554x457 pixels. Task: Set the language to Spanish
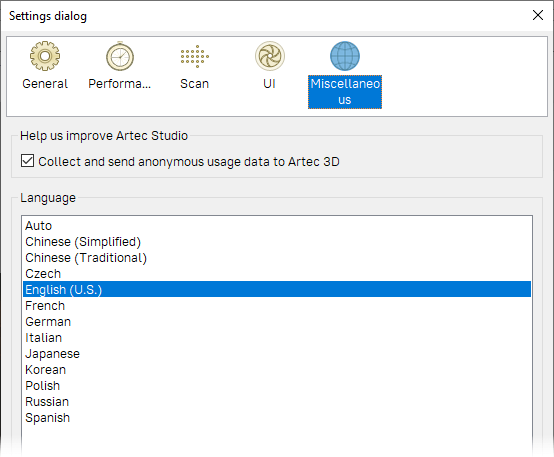click(x=277, y=418)
